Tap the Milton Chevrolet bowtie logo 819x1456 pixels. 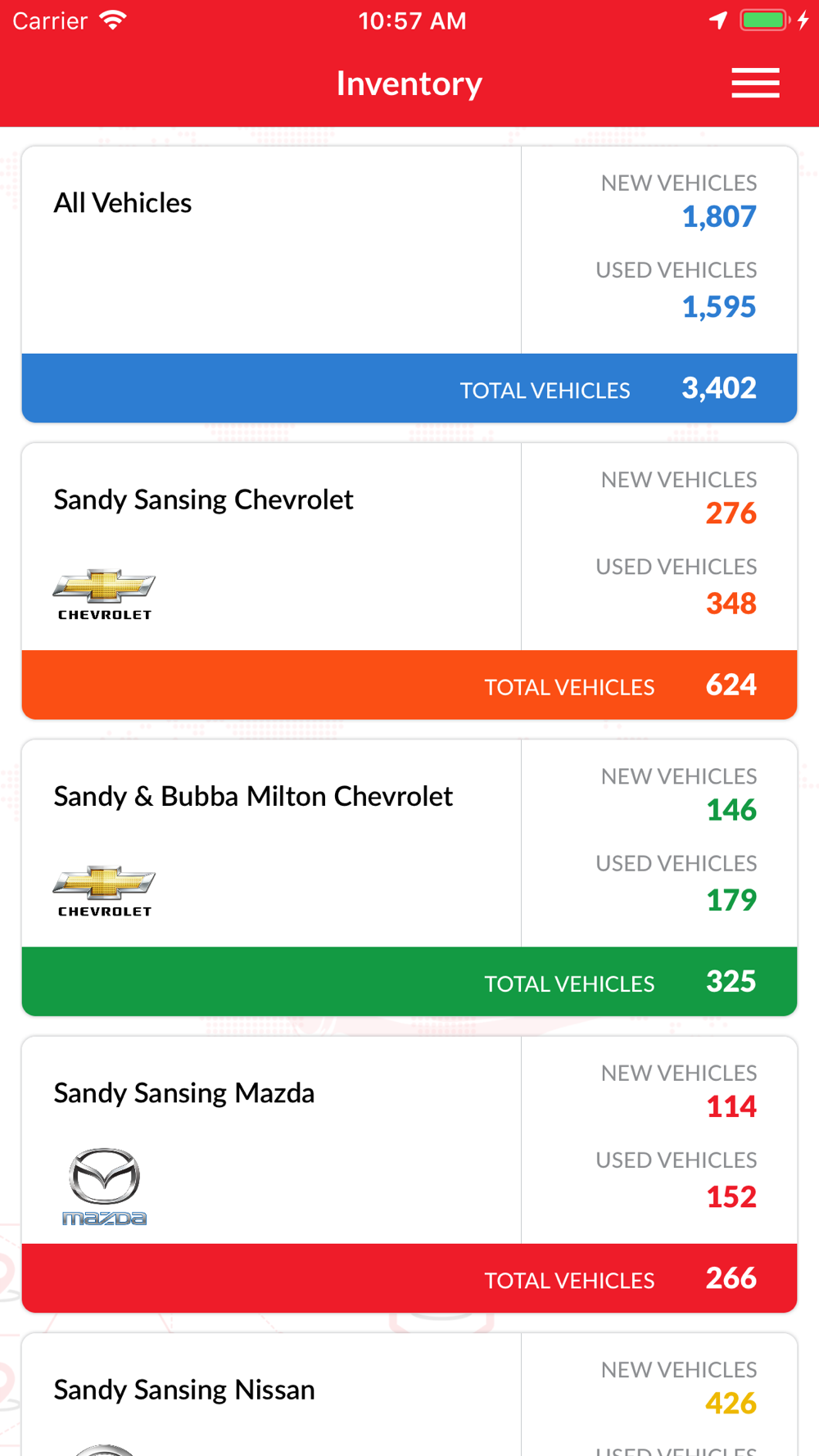pos(104,891)
